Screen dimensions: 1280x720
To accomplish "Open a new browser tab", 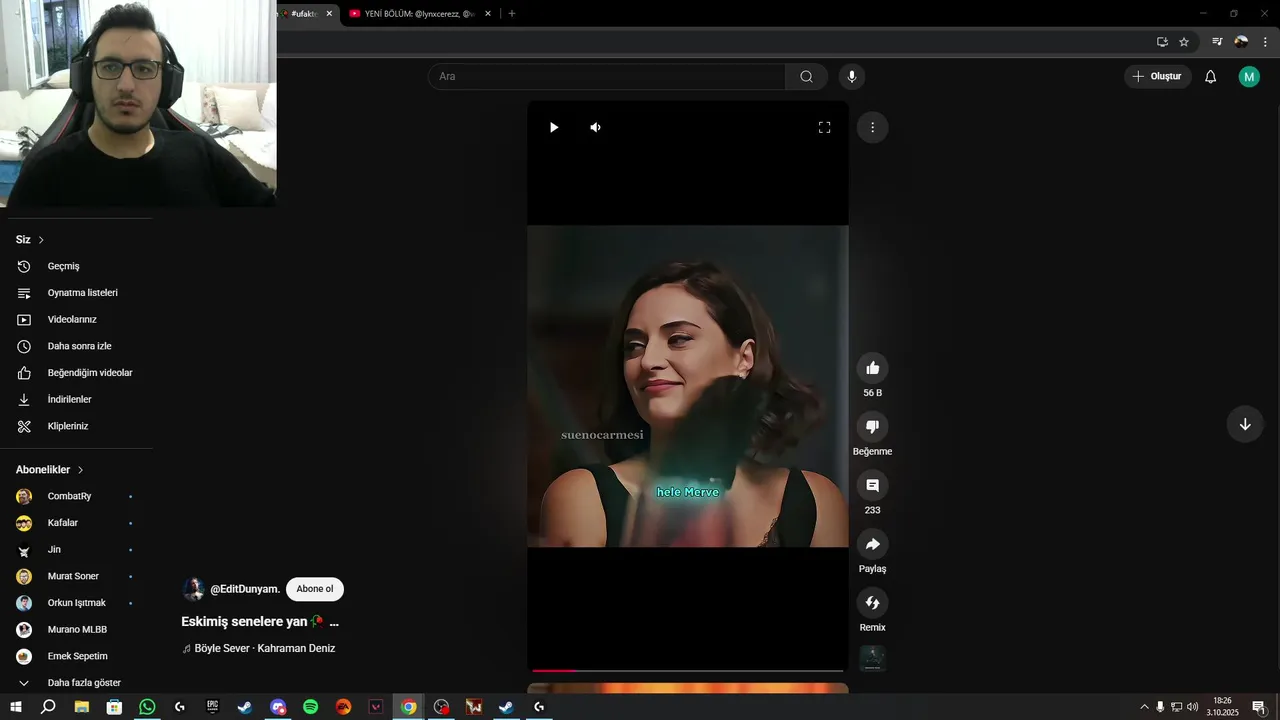I will pos(512,14).
